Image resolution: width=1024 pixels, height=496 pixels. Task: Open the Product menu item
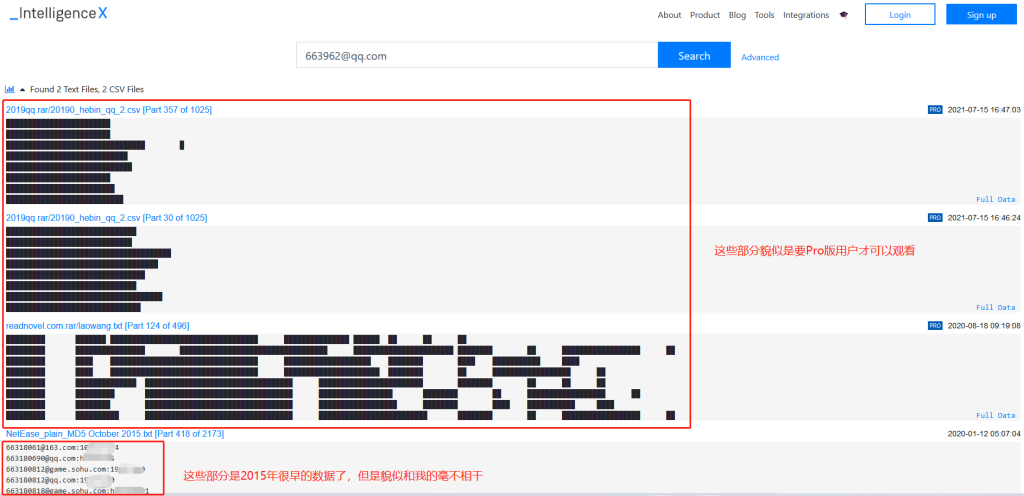[705, 15]
